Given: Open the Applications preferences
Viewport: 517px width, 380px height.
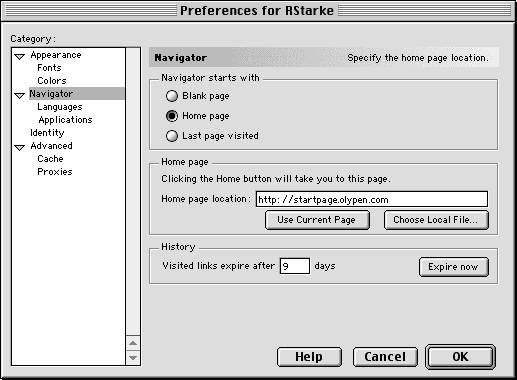Looking at the screenshot, I should (65, 120).
